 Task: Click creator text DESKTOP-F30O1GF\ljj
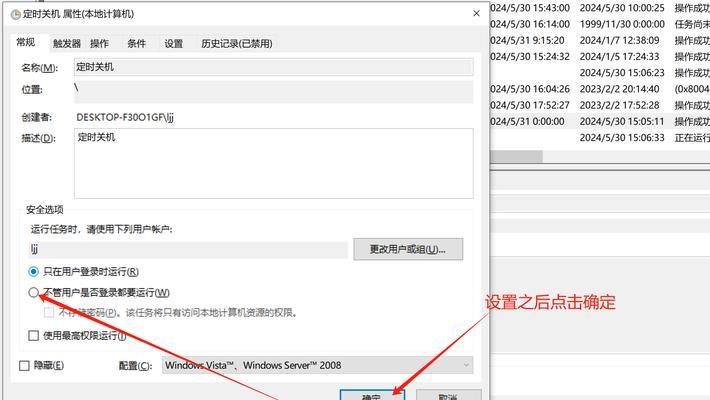click(x=125, y=117)
